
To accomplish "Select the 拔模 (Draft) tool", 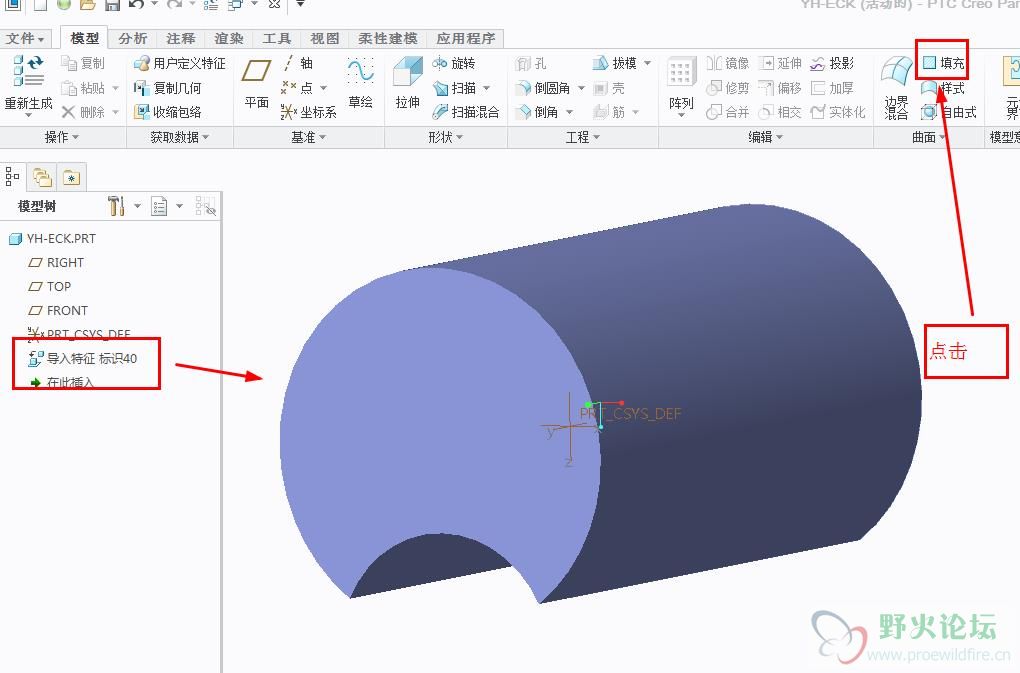I will [615, 63].
